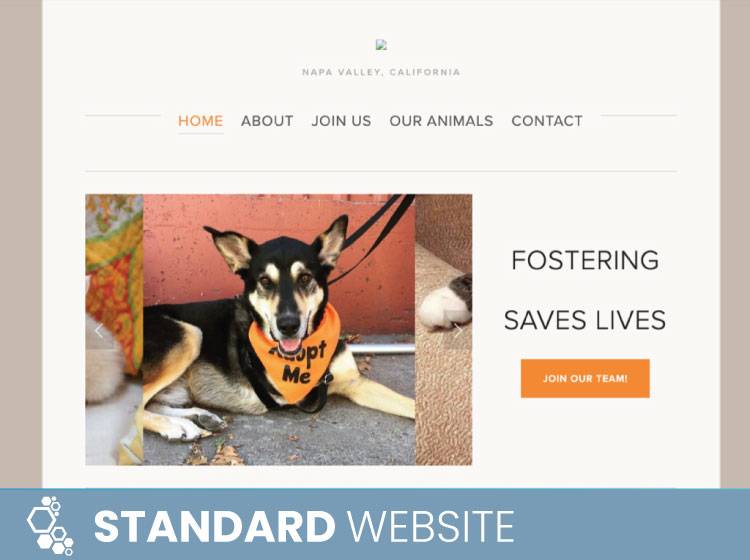Click the SAVES LIVES heading text
750x560 pixels.
click(585, 320)
